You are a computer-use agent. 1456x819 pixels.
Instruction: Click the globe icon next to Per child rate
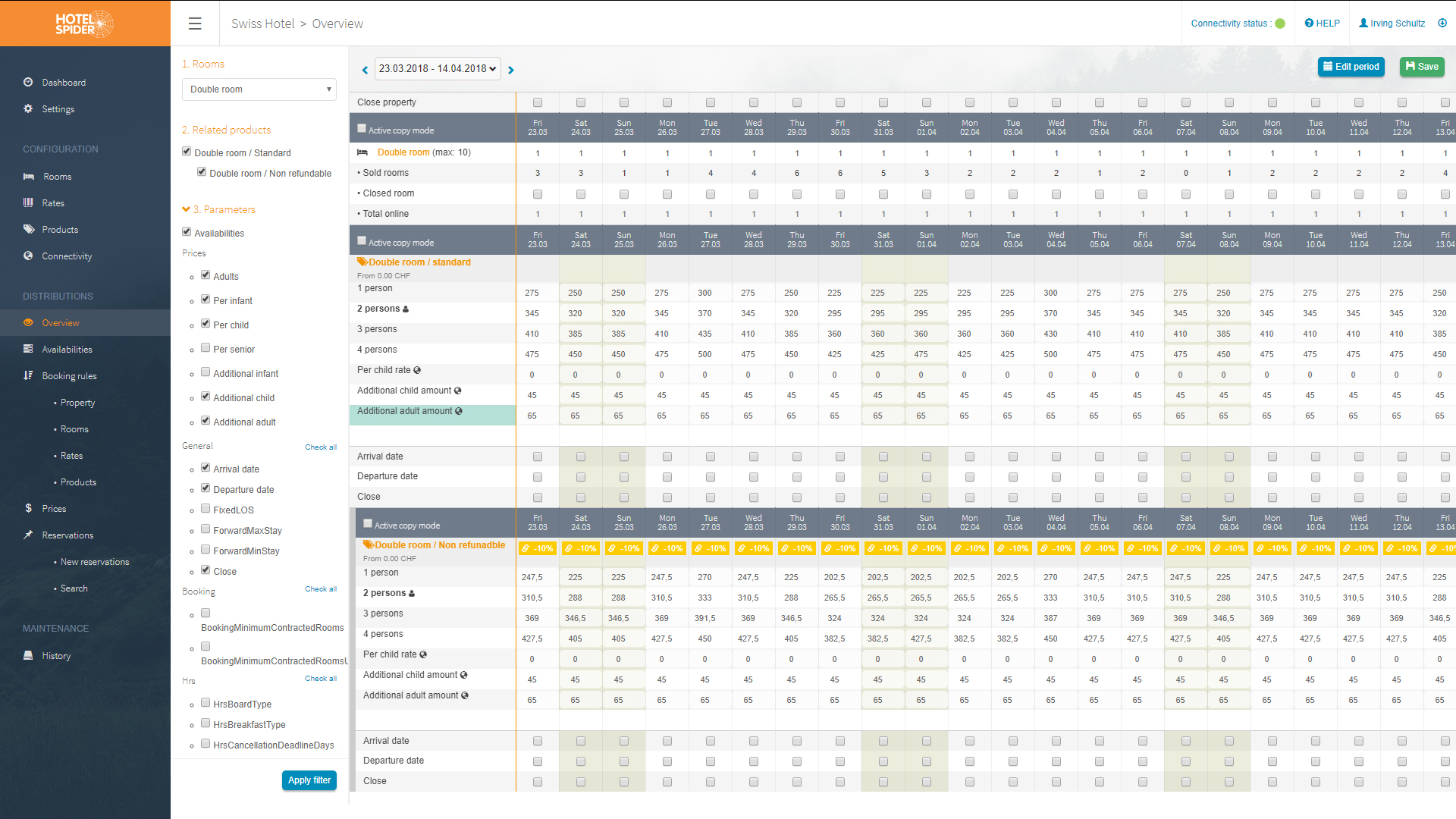point(417,370)
